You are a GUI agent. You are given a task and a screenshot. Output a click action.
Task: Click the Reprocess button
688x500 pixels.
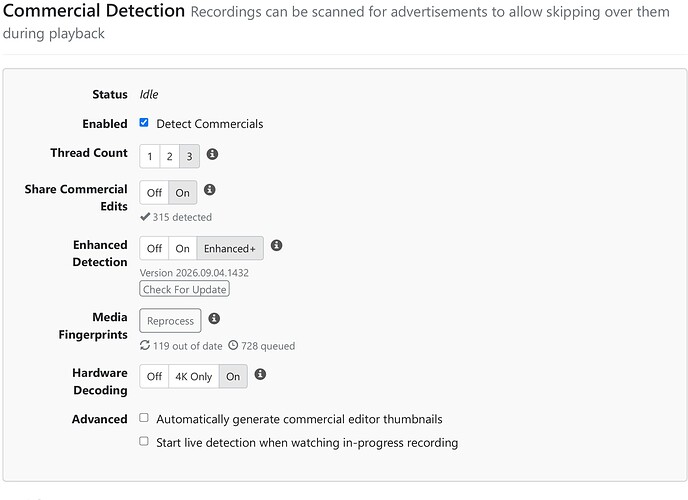[170, 321]
